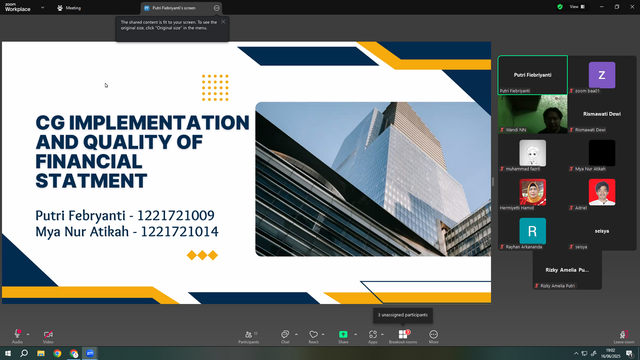The height and width of the screenshot is (360, 640).
Task: Open the shared screen options menu icon
Action: pos(216,8)
